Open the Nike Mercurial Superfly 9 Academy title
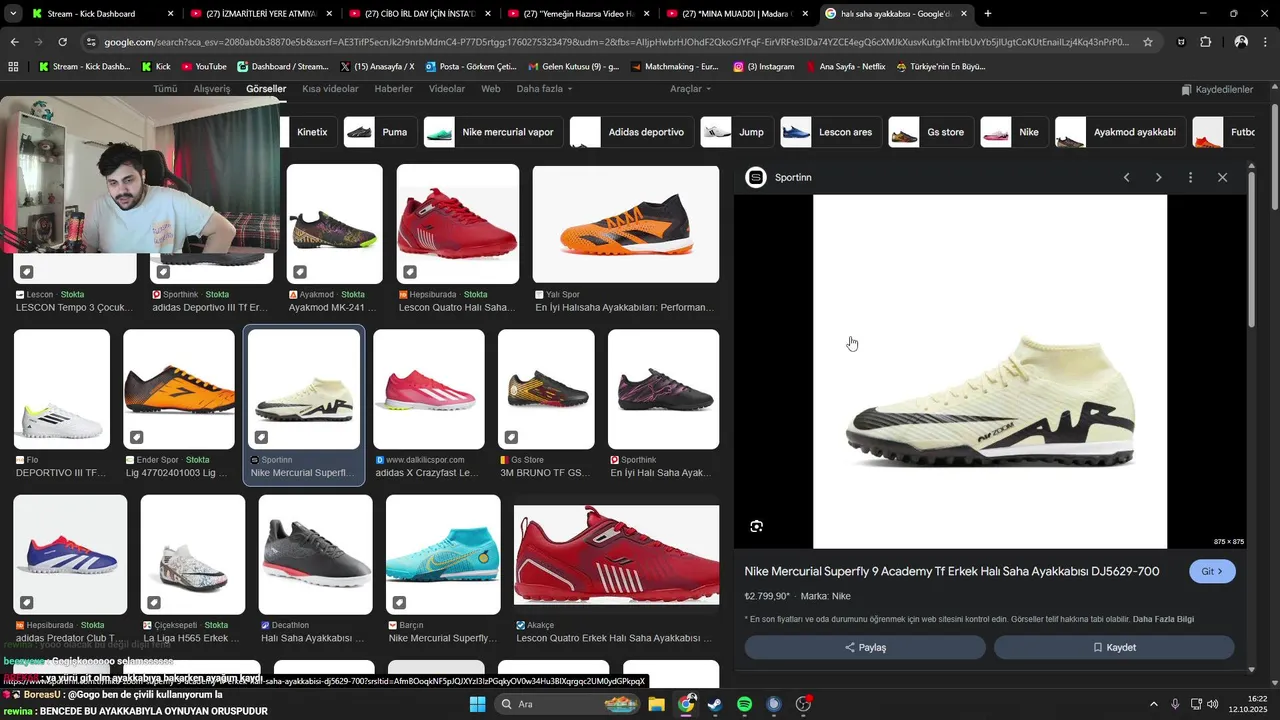The image size is (1280, 720). tap(952, 571)
